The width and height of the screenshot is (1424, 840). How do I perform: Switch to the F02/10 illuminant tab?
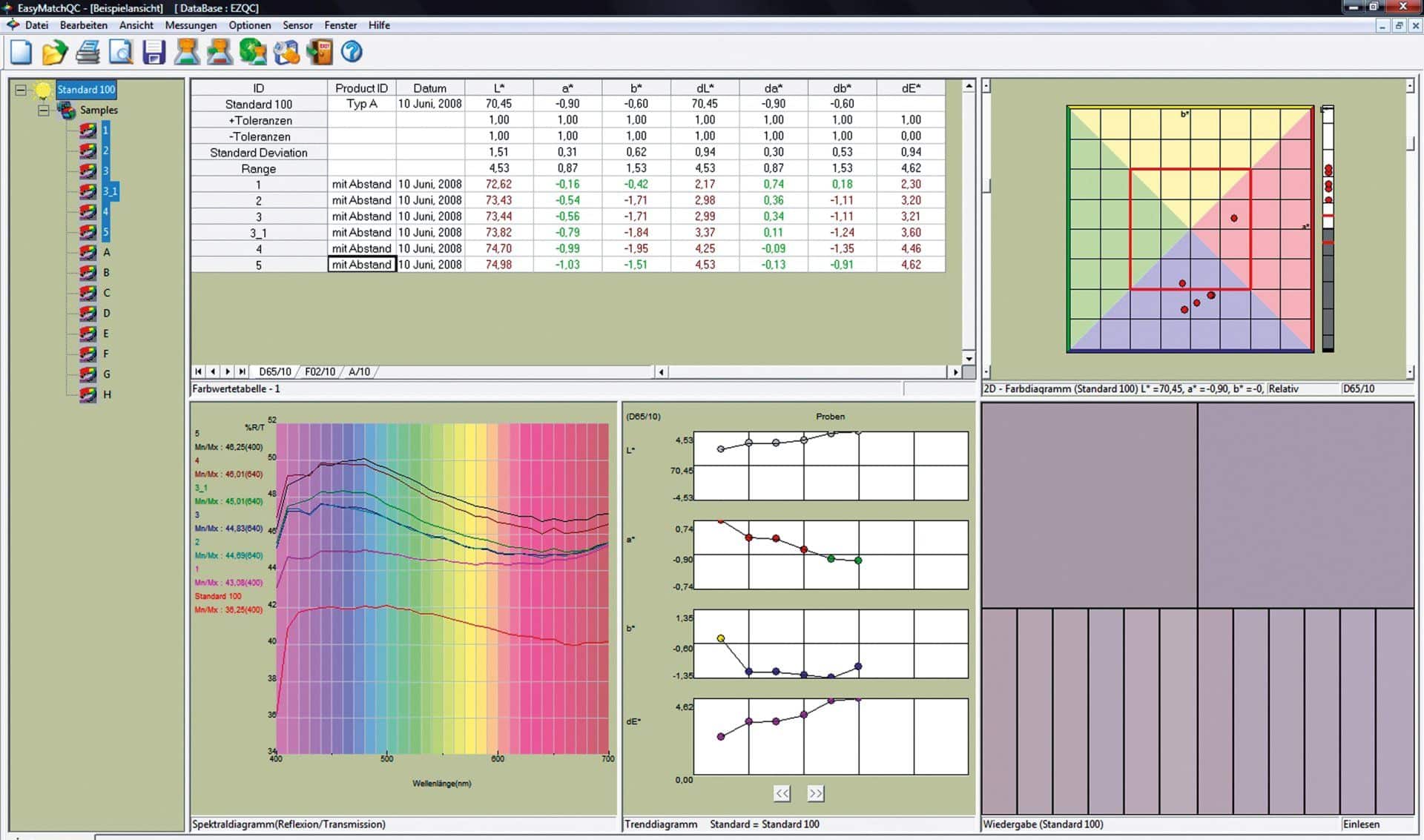(320, 371)
